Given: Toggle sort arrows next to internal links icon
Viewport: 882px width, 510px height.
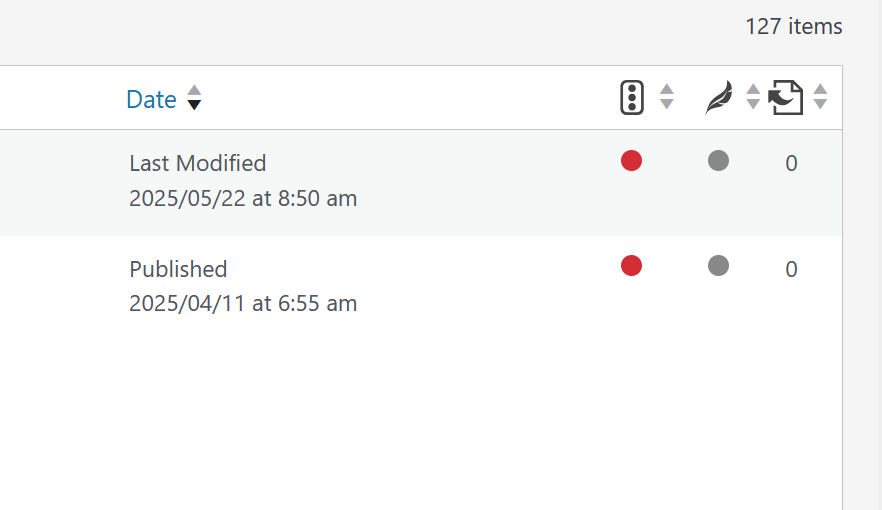Looking at the screenshot, I should point(820,97).
